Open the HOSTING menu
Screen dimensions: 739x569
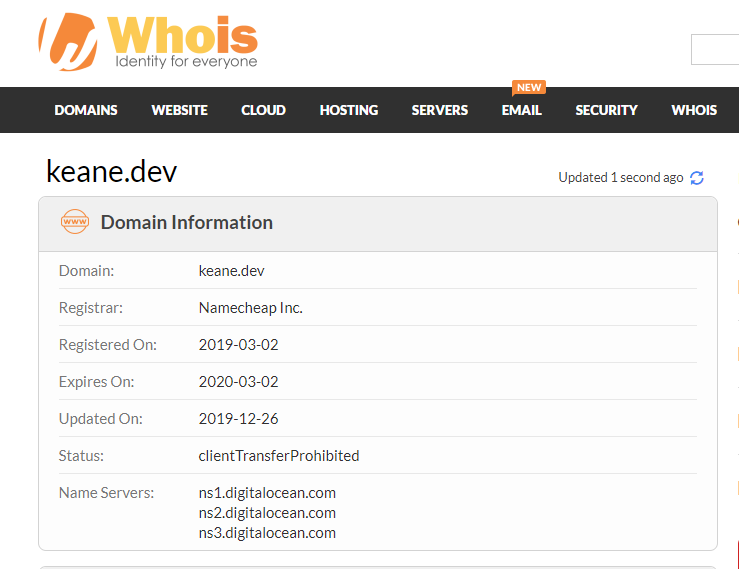click(349, 110)
